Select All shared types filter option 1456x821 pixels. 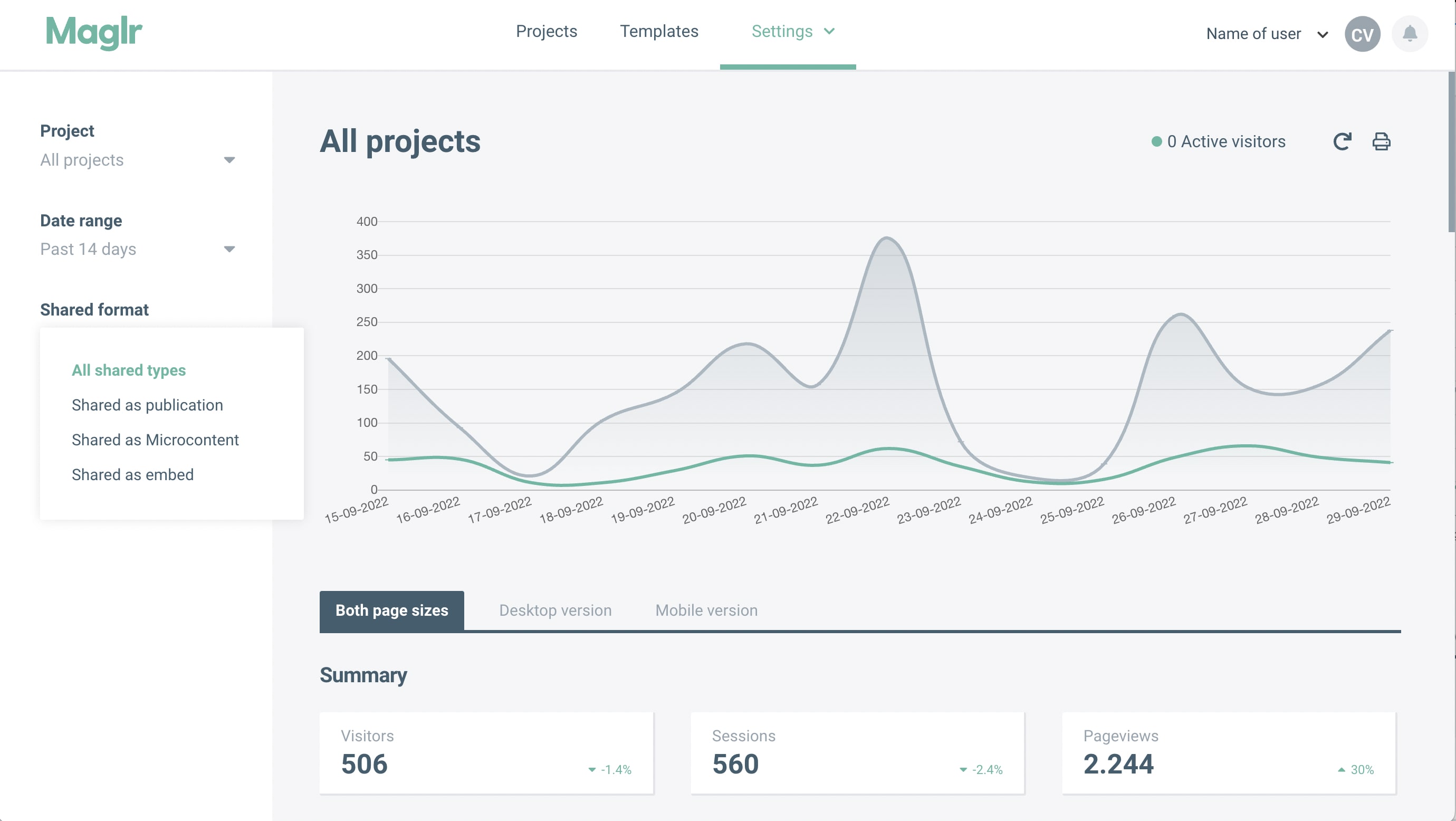point(128,370)
